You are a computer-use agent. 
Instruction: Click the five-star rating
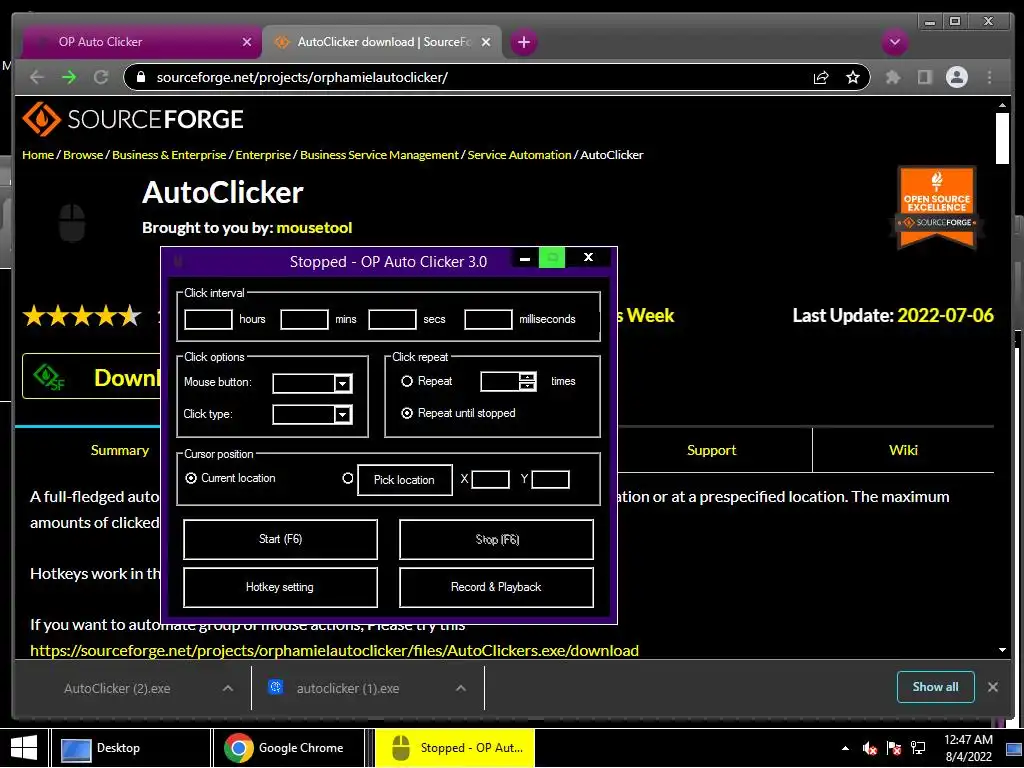(x=82, y=316)
